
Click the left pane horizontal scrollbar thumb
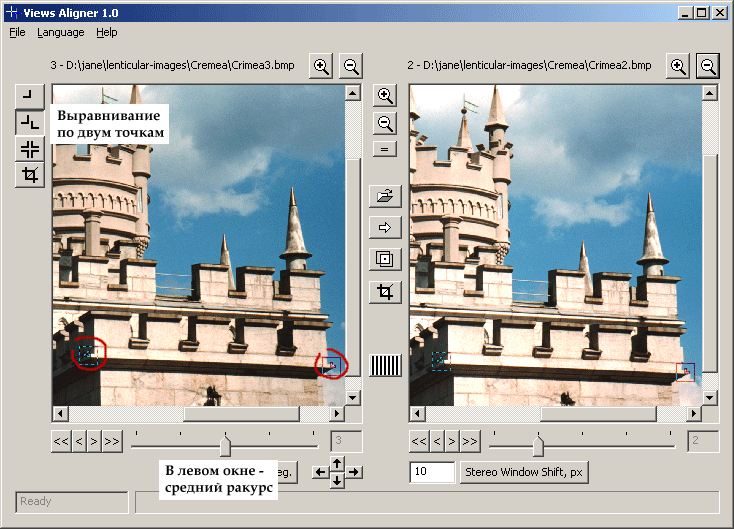(242, 413)
